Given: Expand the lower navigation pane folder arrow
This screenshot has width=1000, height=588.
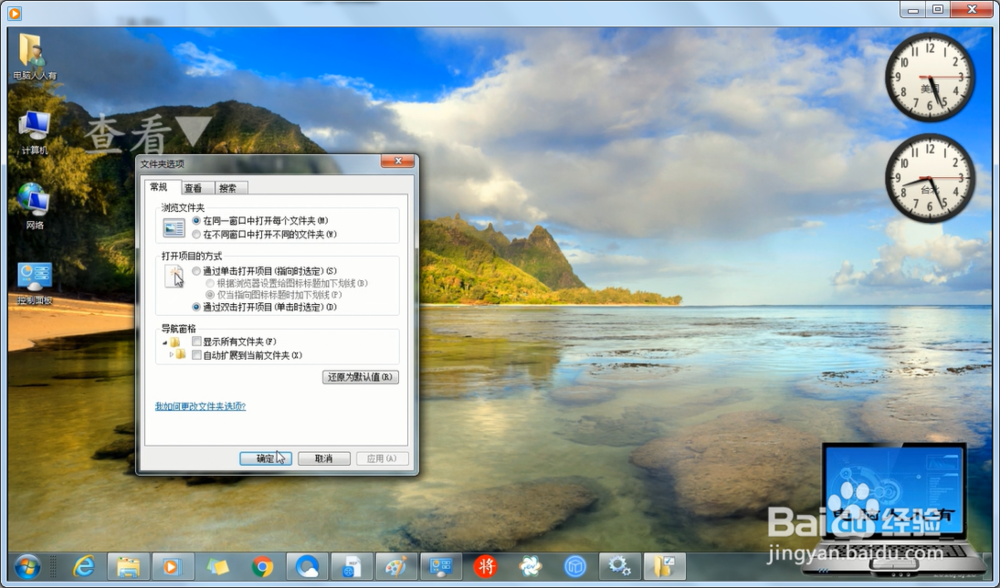Looking at the screenshot, I should (172, 355).
